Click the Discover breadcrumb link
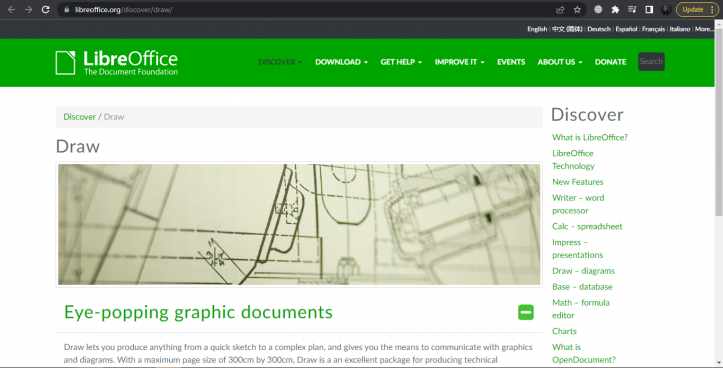The height and width of the screenshot is (368, 723). (79, 117)
